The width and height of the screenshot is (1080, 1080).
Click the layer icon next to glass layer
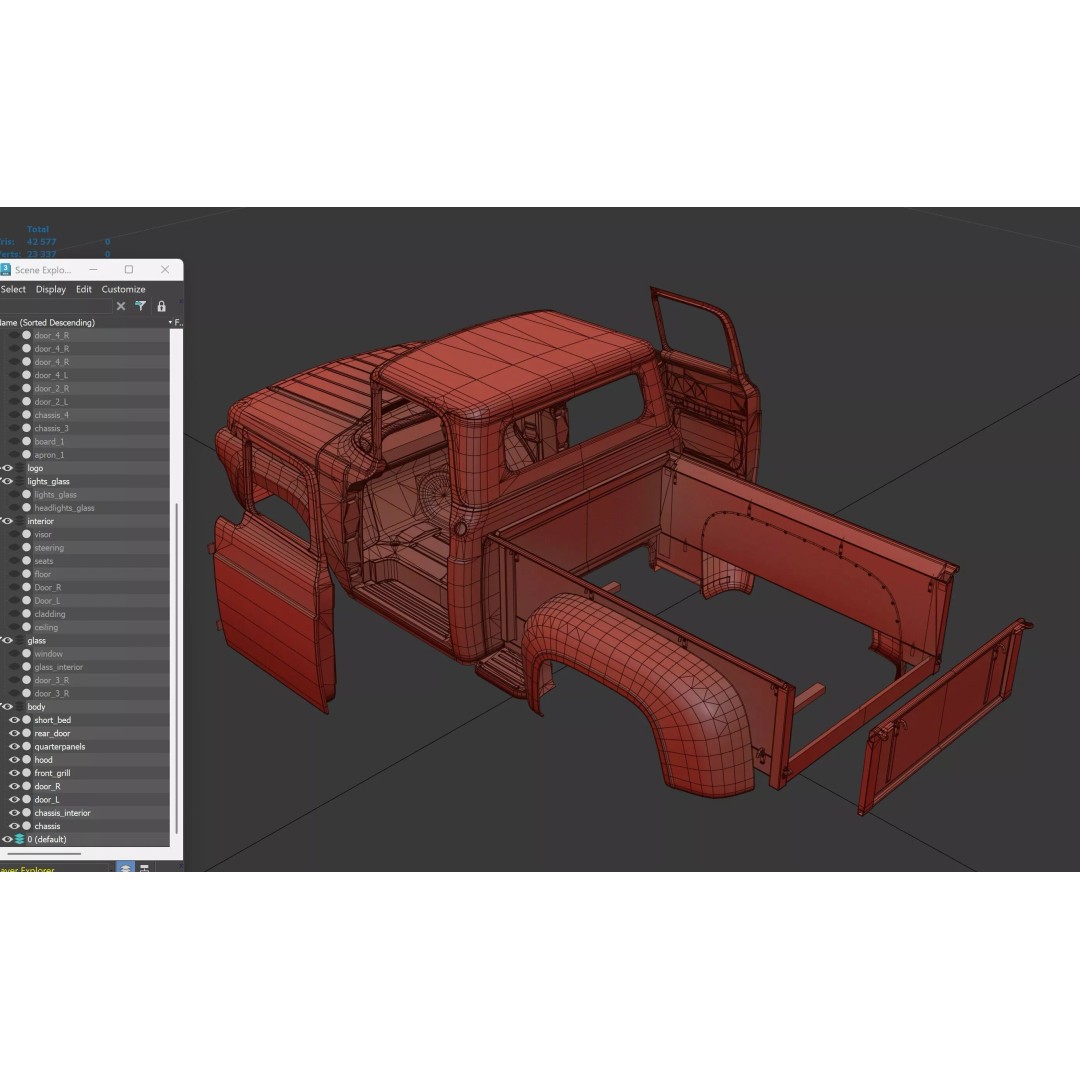[x=19, y=641]
